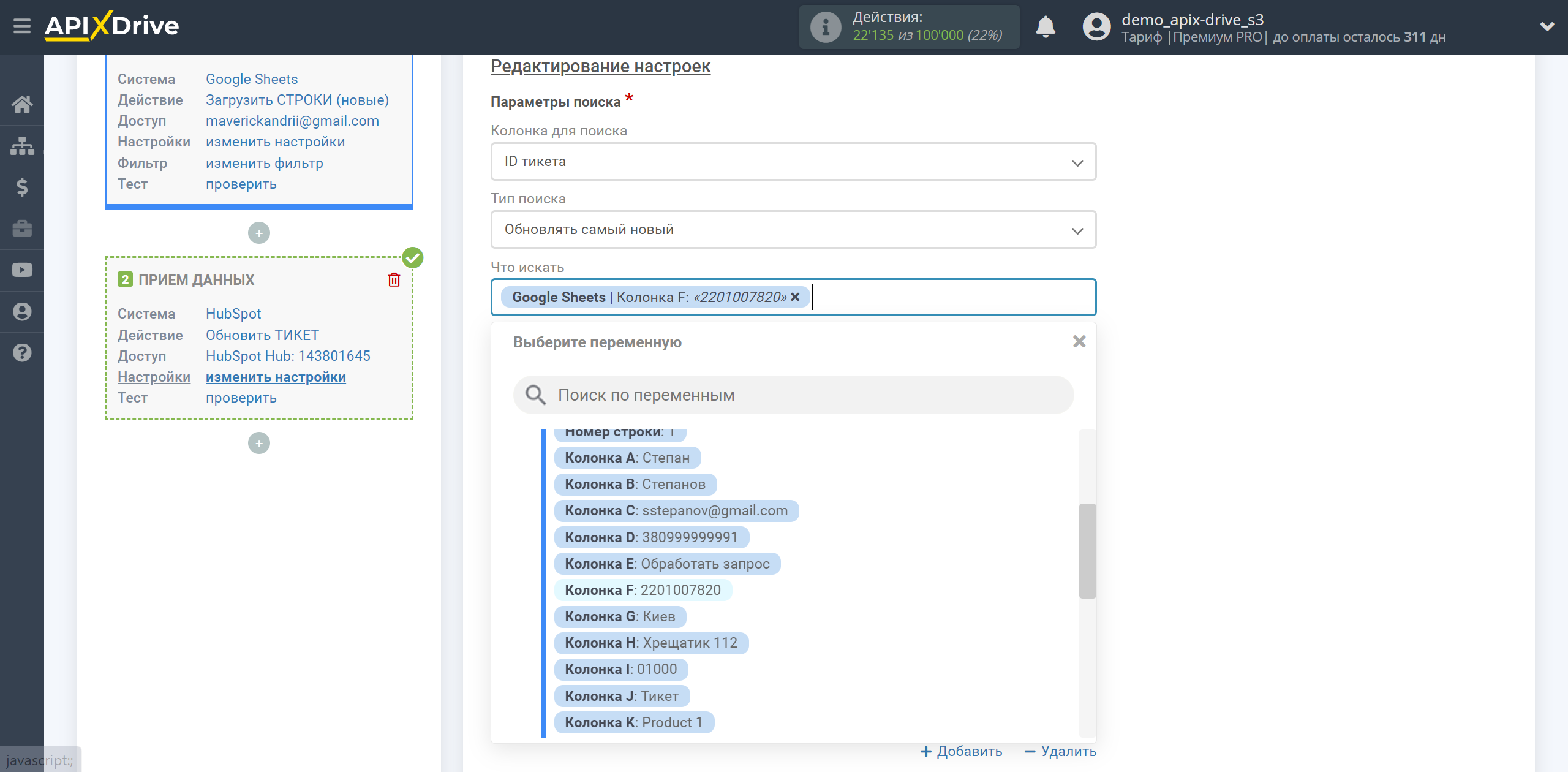Click the ApiX-Drive logo
The image size is (1568, 772).
pyautogui.click(x=111, y=26)
